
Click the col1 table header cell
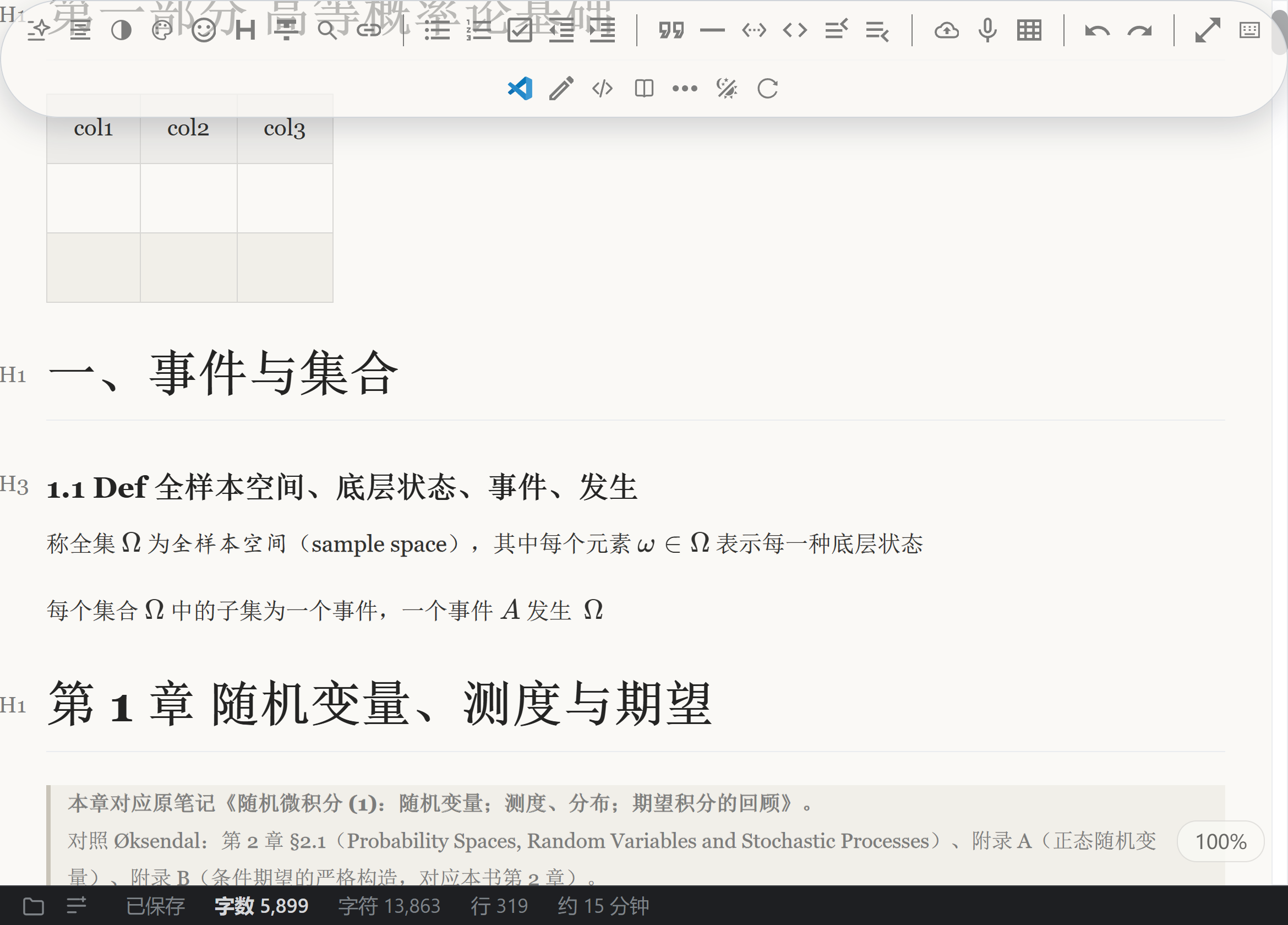(x=94, y=129)
